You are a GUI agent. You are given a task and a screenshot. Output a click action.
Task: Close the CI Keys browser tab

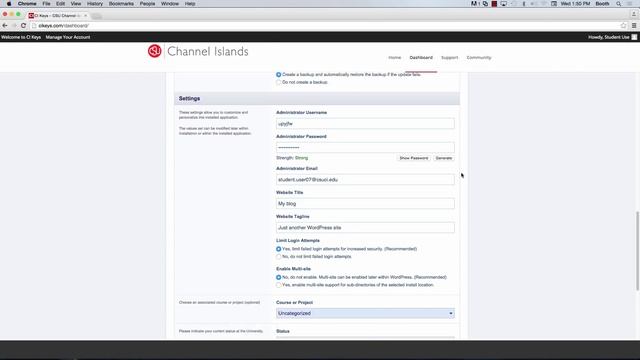point(85,16)
